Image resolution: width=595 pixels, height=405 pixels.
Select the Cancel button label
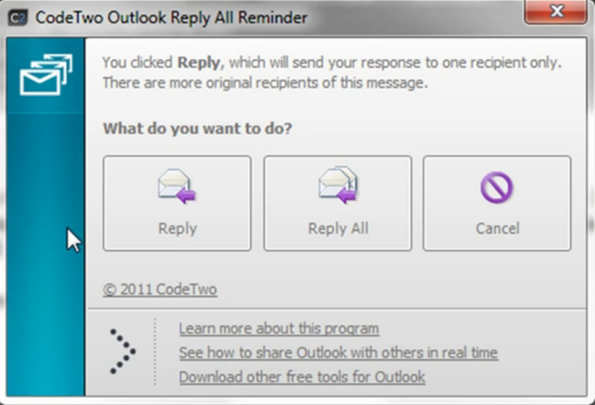pyautogui.click(x=497, y=229)
